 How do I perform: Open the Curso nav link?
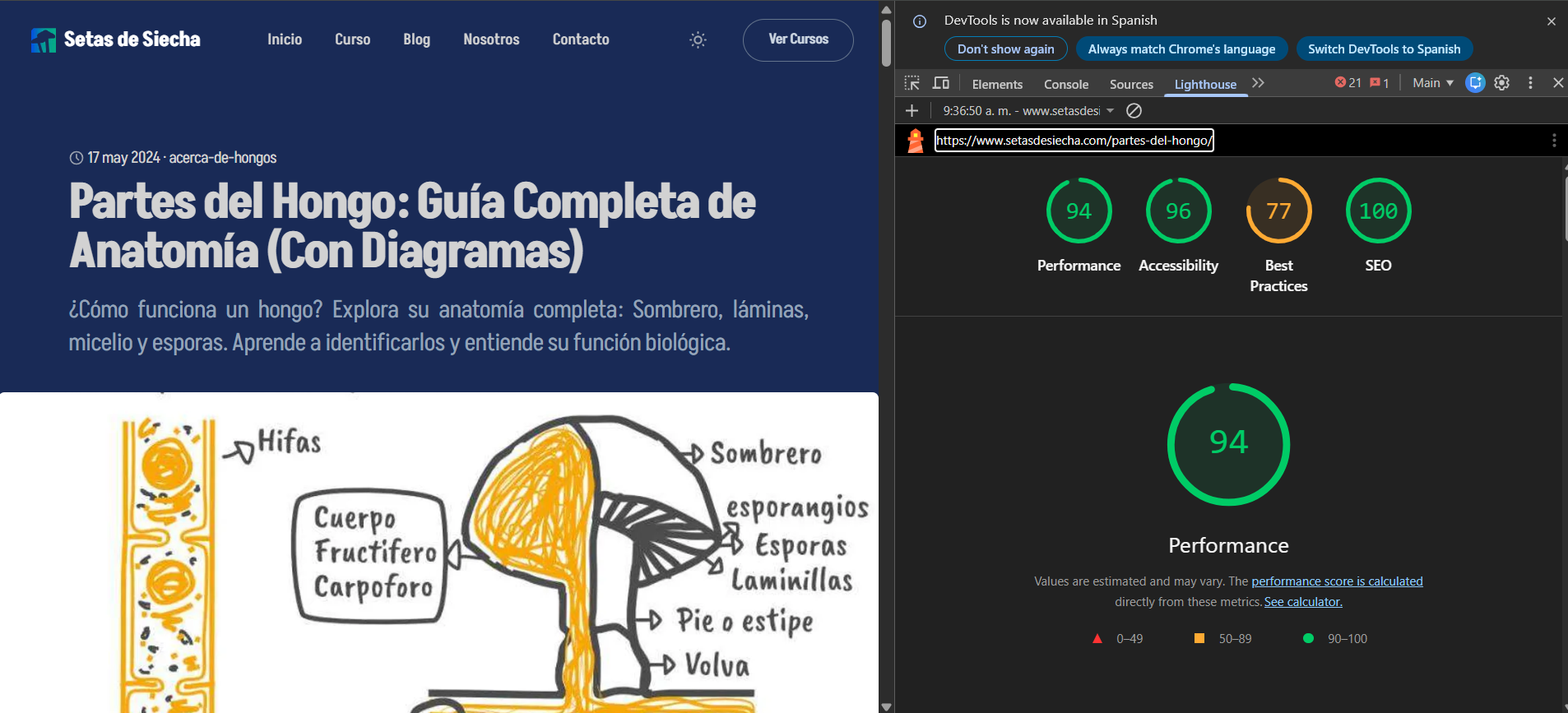pos(352,39)
